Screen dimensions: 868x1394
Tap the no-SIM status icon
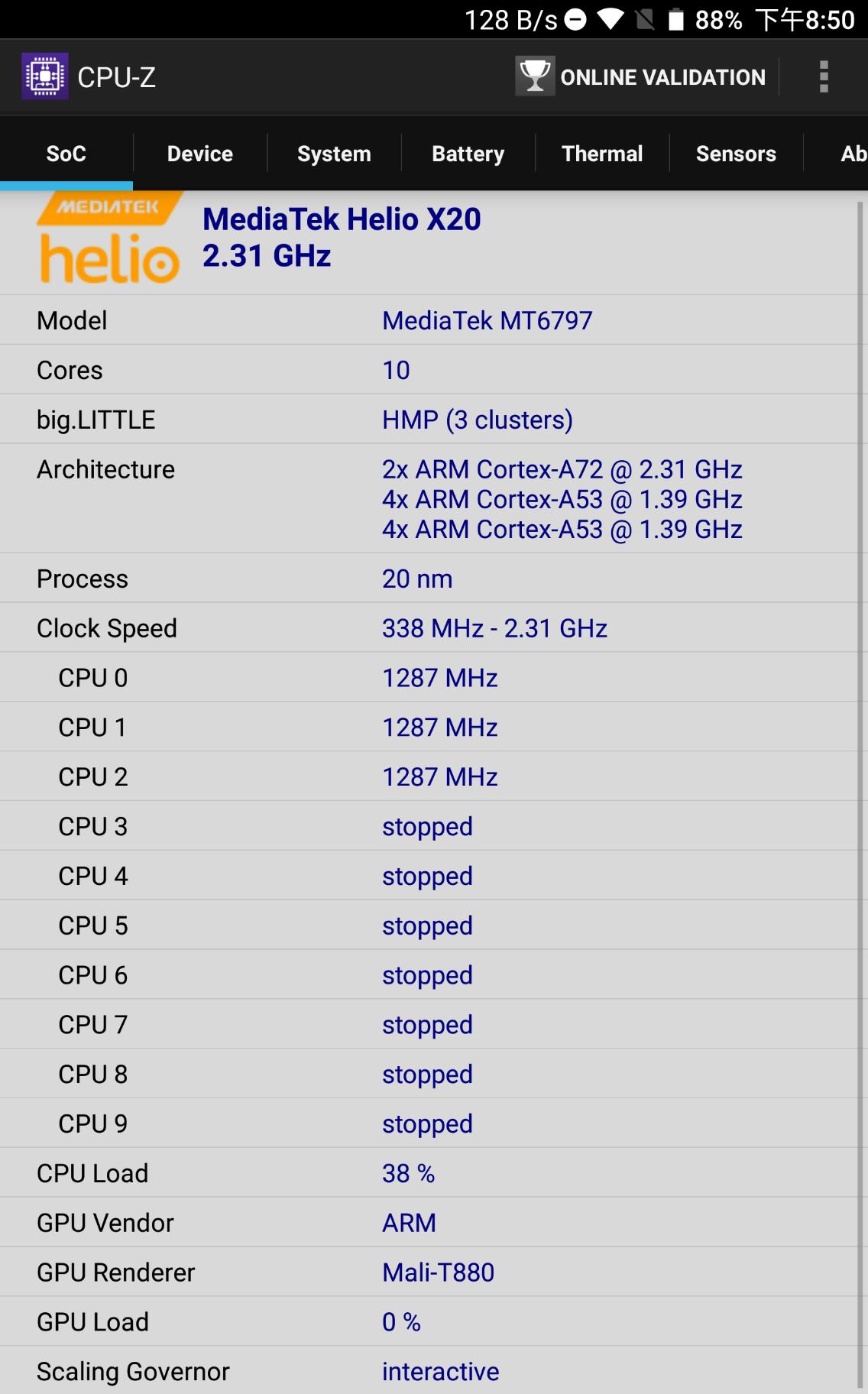[645, 20]
